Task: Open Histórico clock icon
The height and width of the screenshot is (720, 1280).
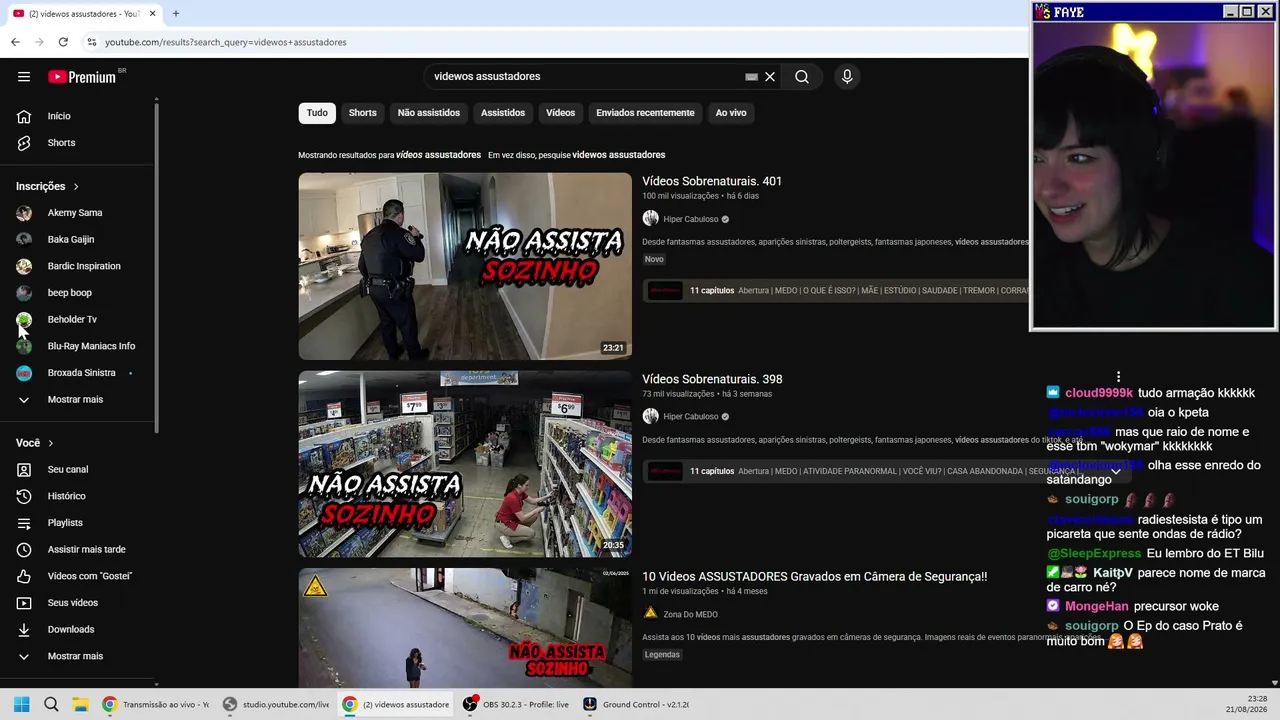Action: (24, 496)
